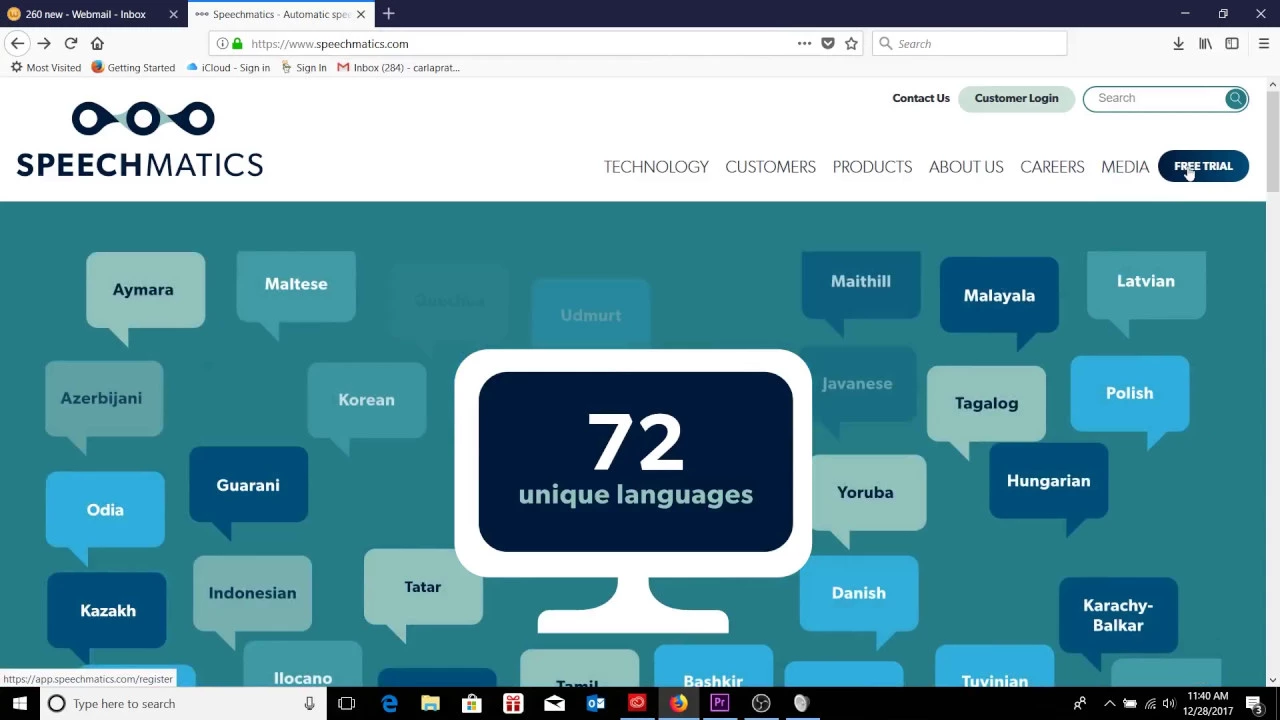
Task: Toggle the Firefox sidebar icon
Action: [1232, 44]
